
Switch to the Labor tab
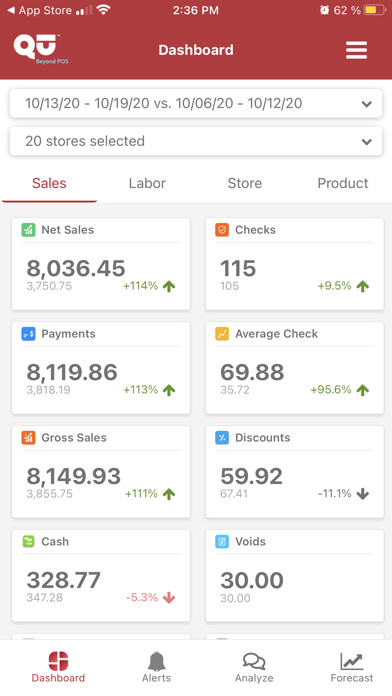click(x=147, y=183)
